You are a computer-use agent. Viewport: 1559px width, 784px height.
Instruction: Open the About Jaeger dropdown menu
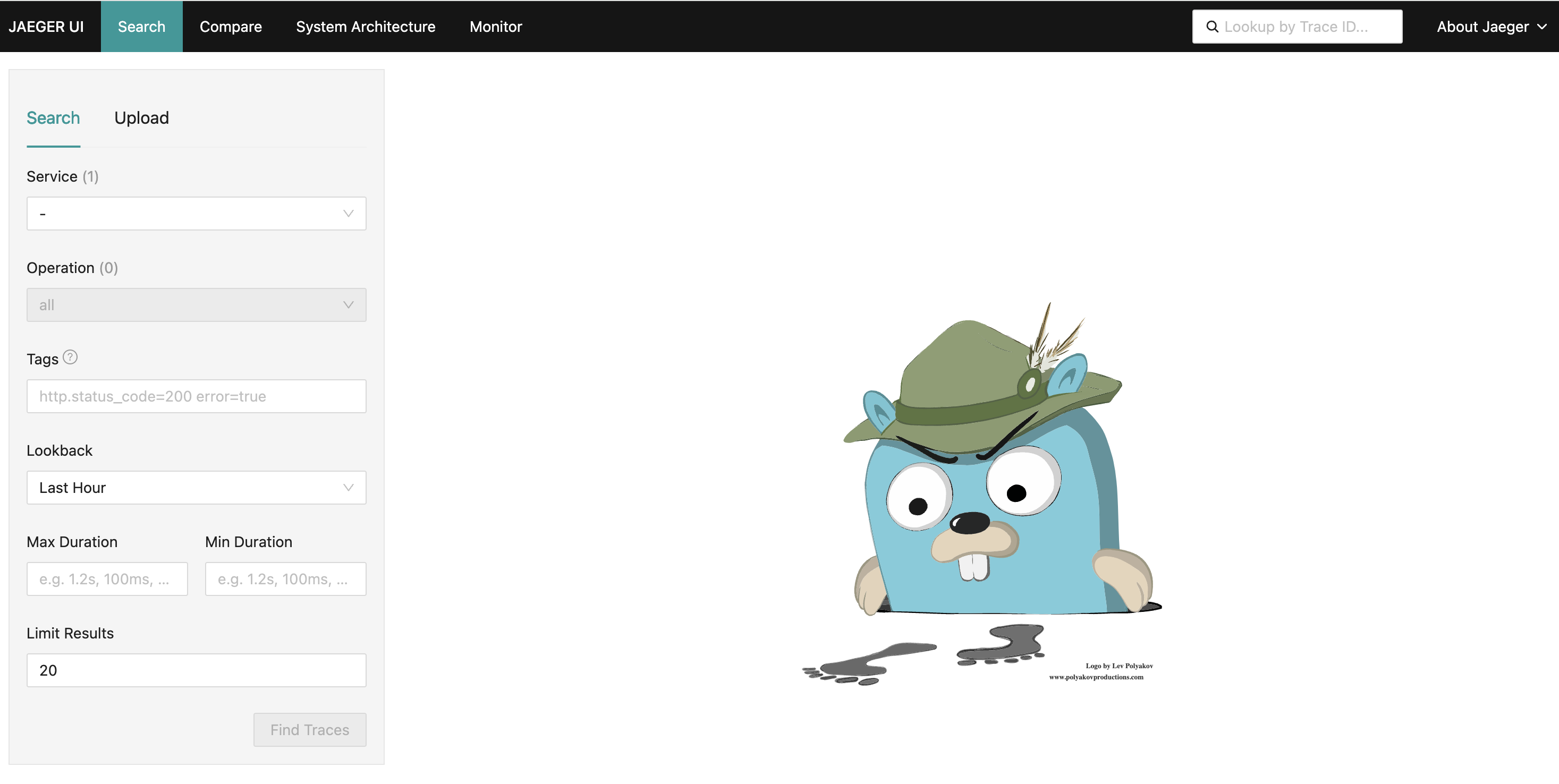[1490, 27]
